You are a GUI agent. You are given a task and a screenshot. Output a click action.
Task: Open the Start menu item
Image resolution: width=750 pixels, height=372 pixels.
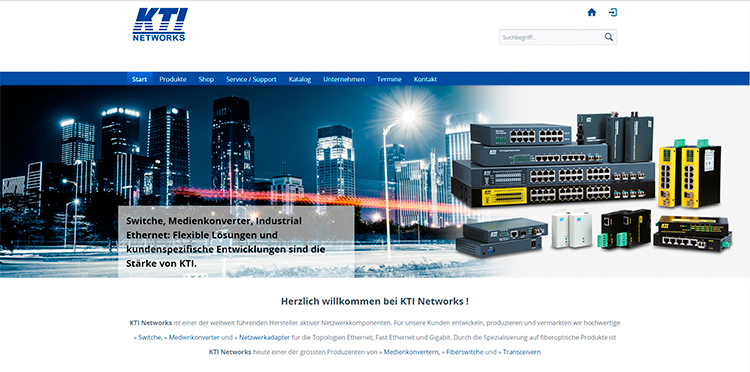[x=140, y=79]
